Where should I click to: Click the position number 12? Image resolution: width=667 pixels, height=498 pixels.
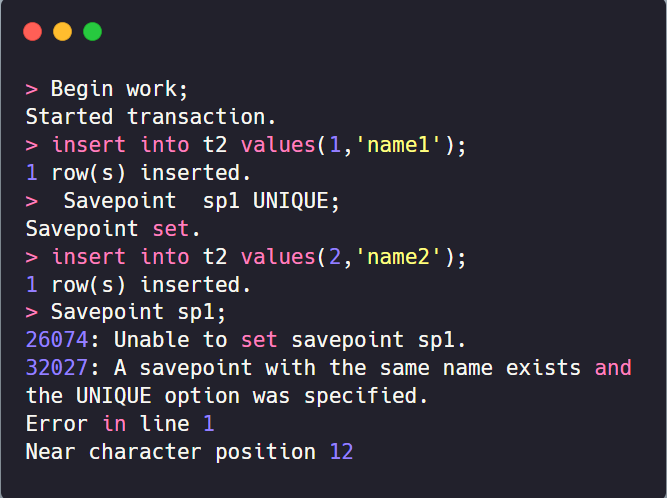(342, 452)
